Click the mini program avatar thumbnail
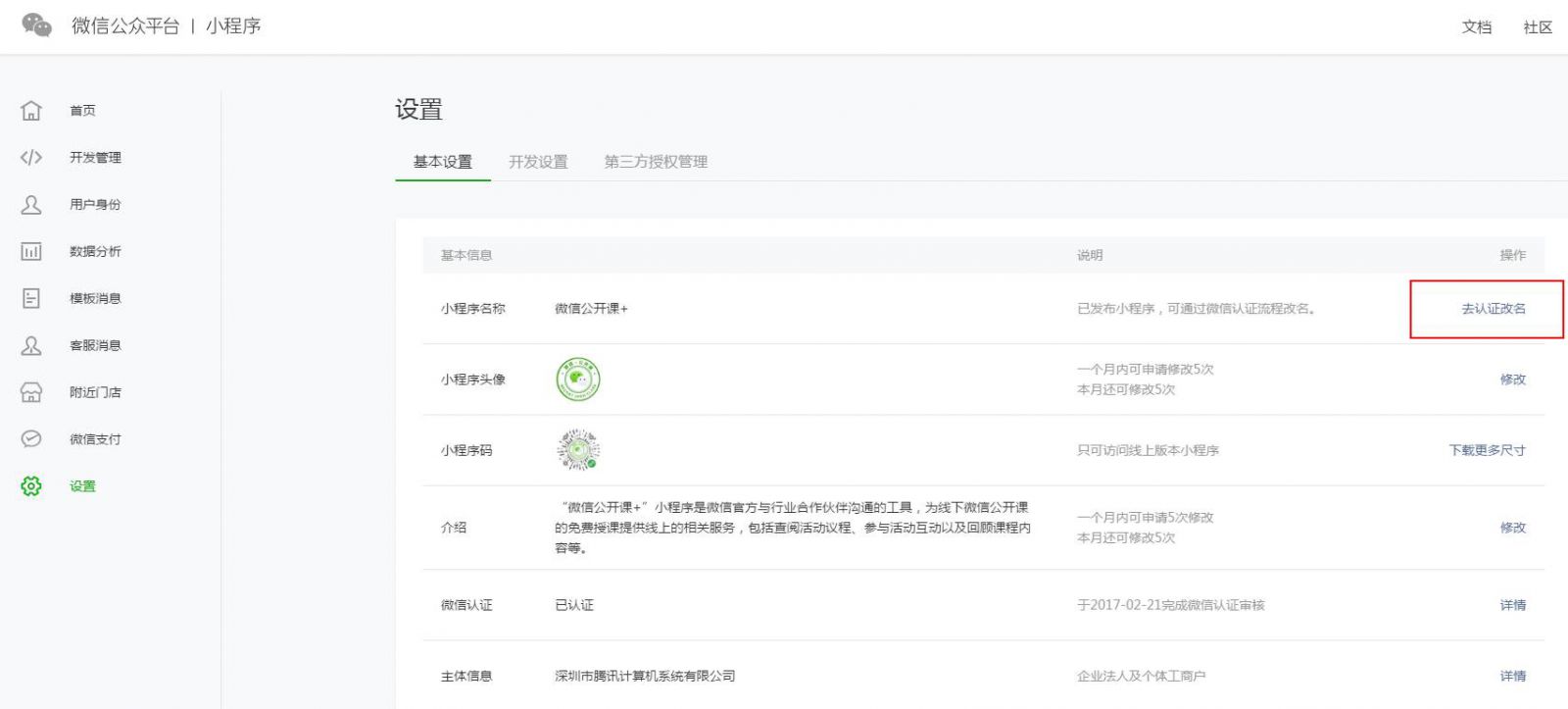The height and width of the screenshot is (709, 1568). point(578,379)
